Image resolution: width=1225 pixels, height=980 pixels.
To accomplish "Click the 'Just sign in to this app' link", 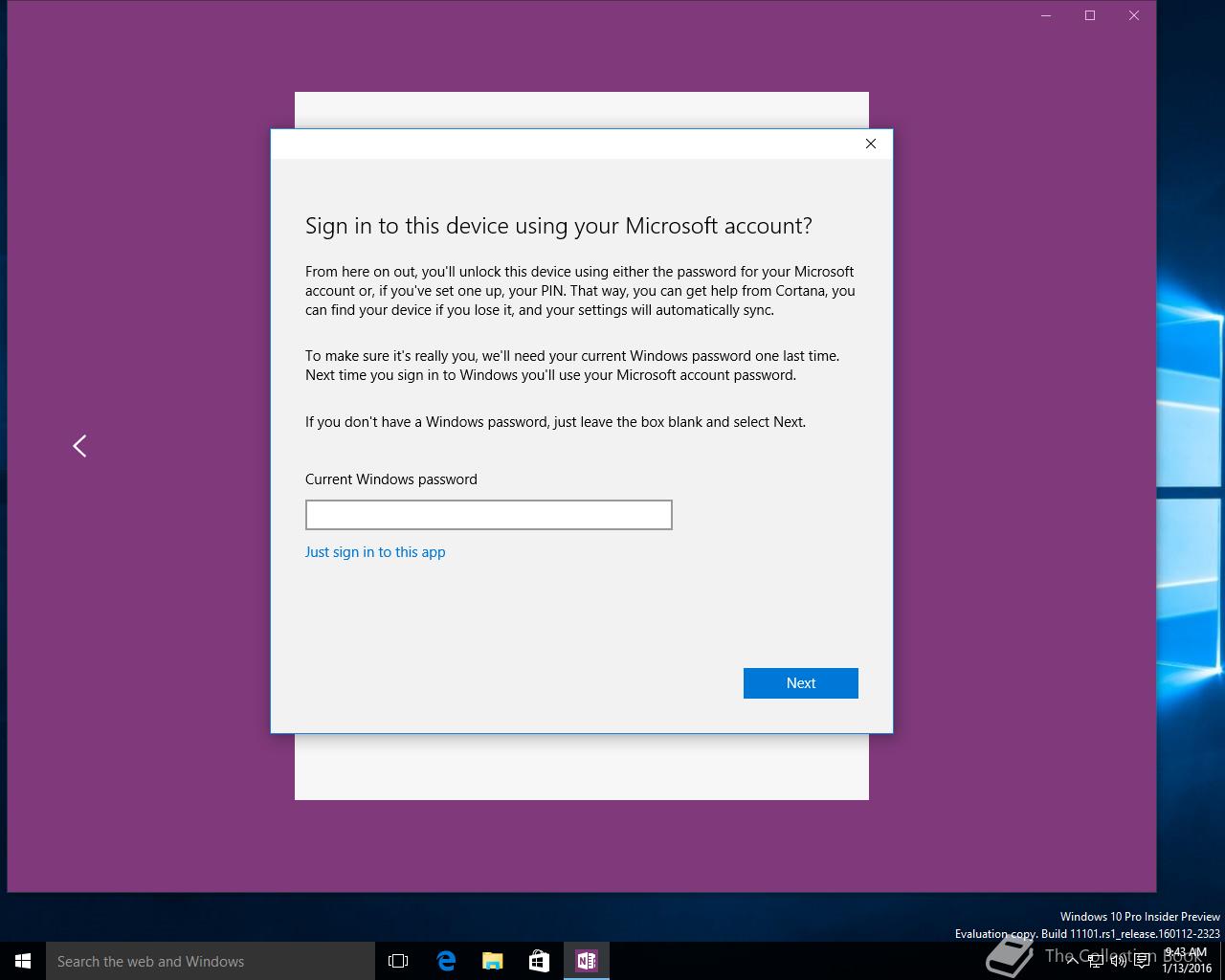I will tap(375, 552).
